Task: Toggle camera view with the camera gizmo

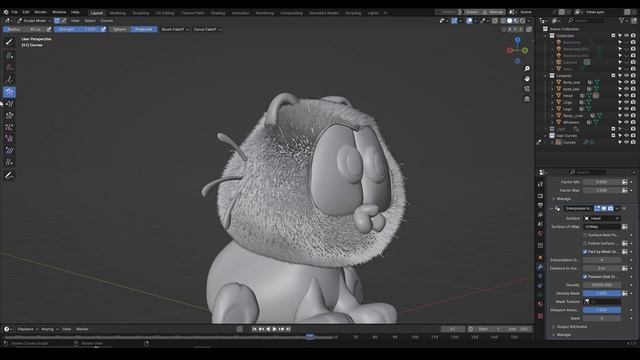Action: 527,89
